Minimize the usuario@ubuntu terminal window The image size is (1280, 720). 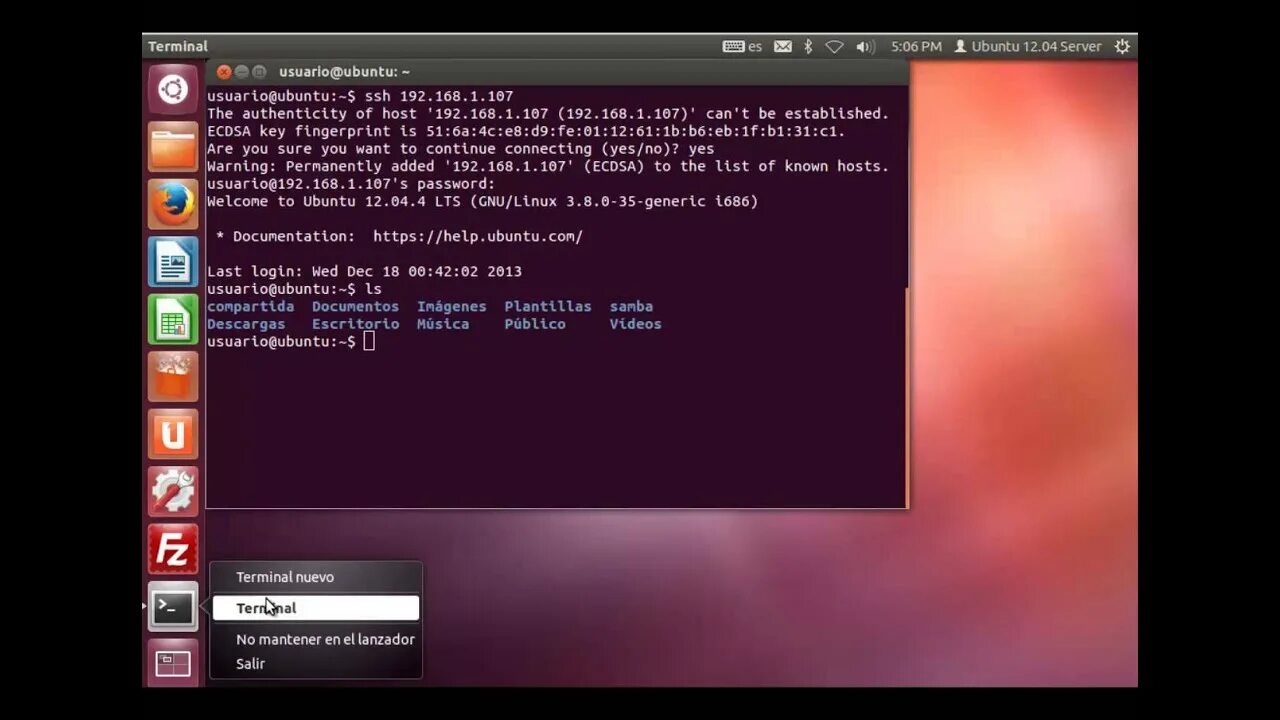click(242, 72)
